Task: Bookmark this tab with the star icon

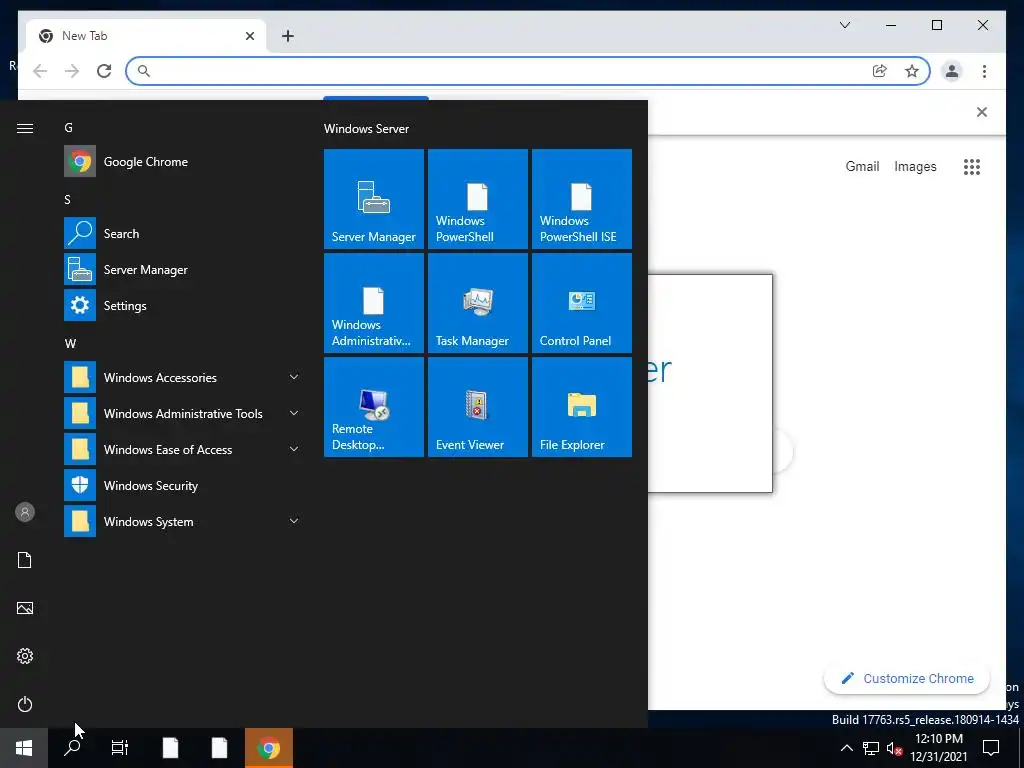Action: point(912,71)
